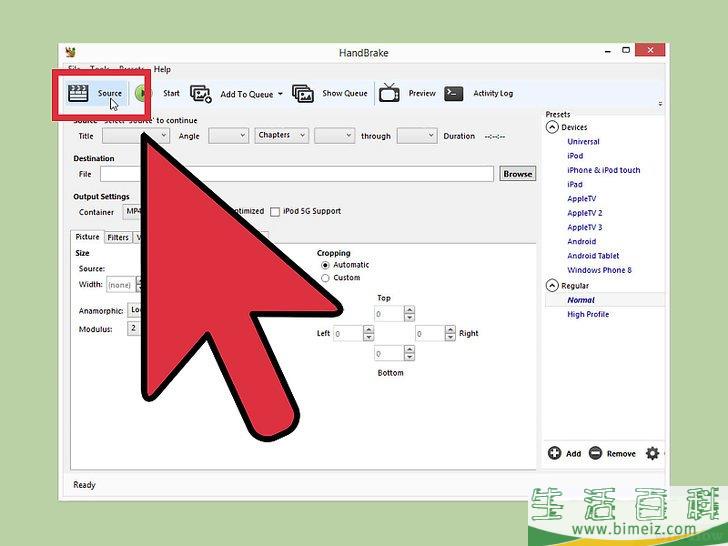Click the Add To Queue picture icon
This screenshot has height=546, width=728.
click(201, 93)
